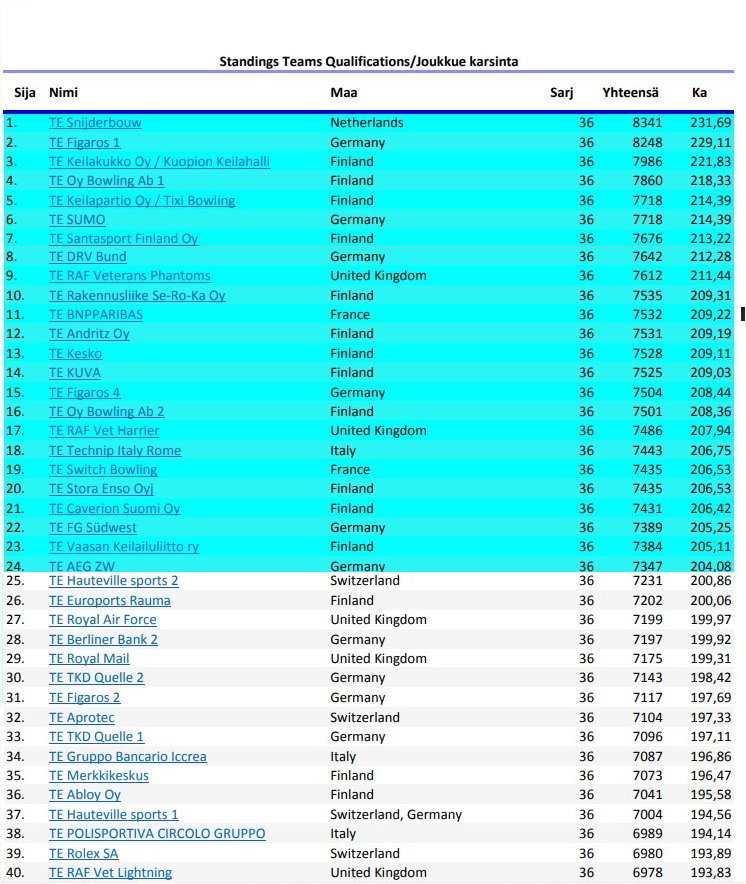The image size is (746, 884).
Task: Select the TE Merkkikeskus link
Action: click(99, 776)
